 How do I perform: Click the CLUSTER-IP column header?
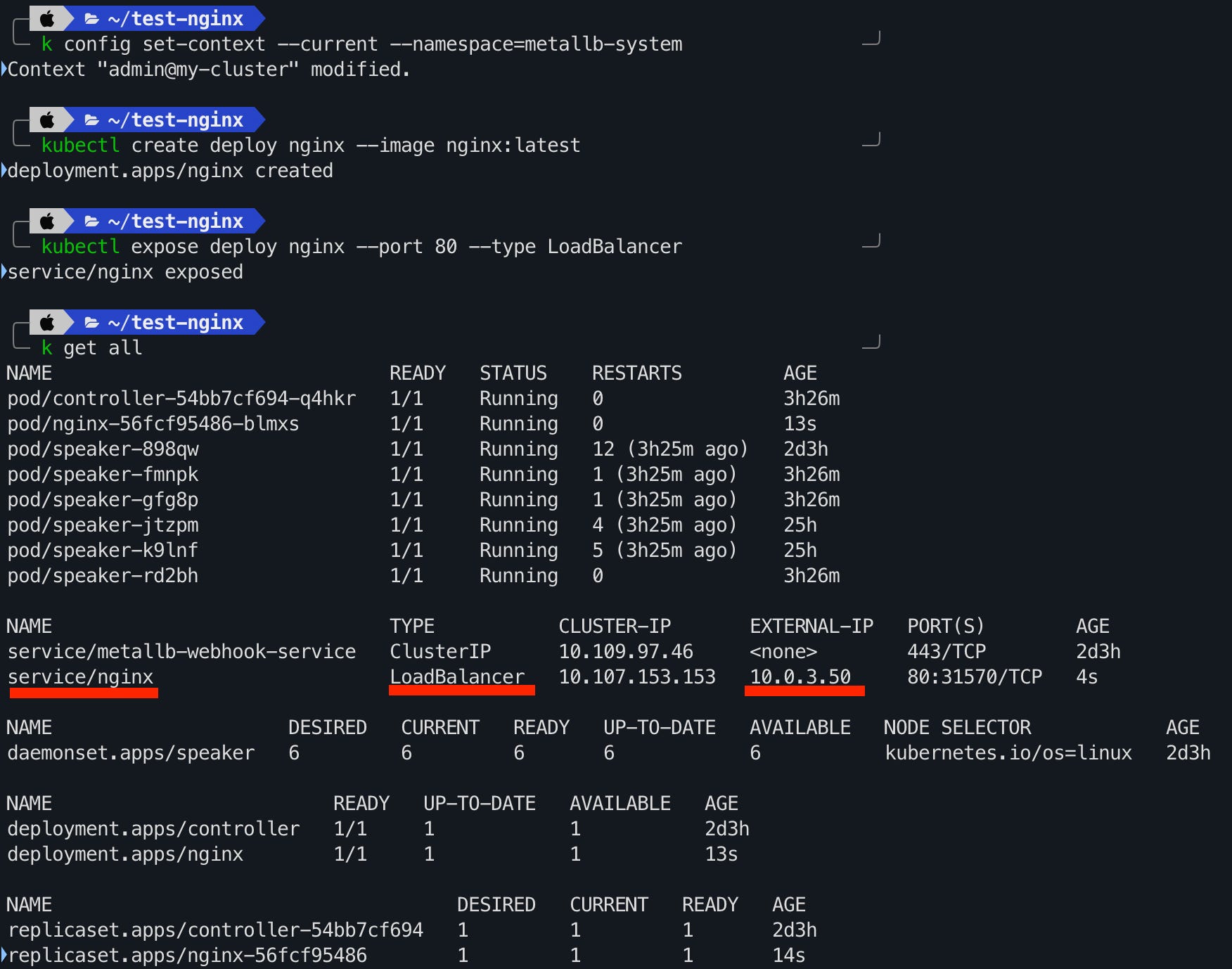pyautogui.click(x=615, y=627)
